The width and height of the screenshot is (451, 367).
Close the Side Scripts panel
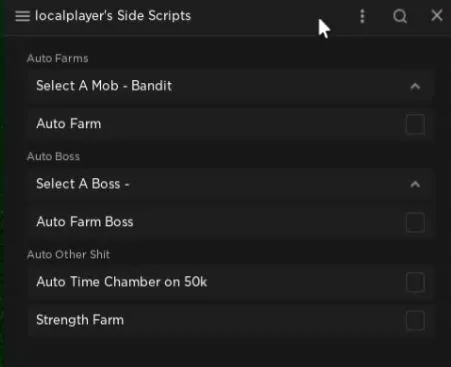coord(437,15)
